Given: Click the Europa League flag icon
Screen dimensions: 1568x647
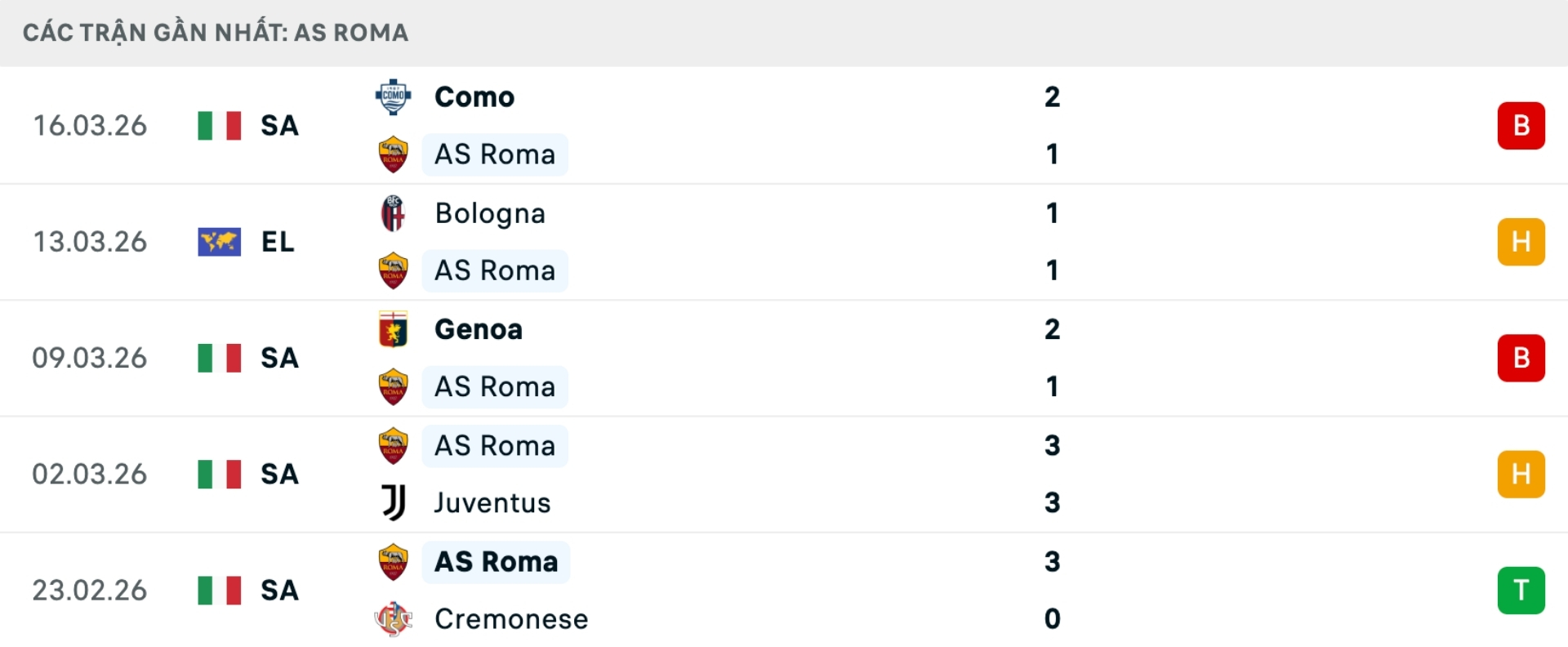Looking at the screenshot, I should point(219,242).
